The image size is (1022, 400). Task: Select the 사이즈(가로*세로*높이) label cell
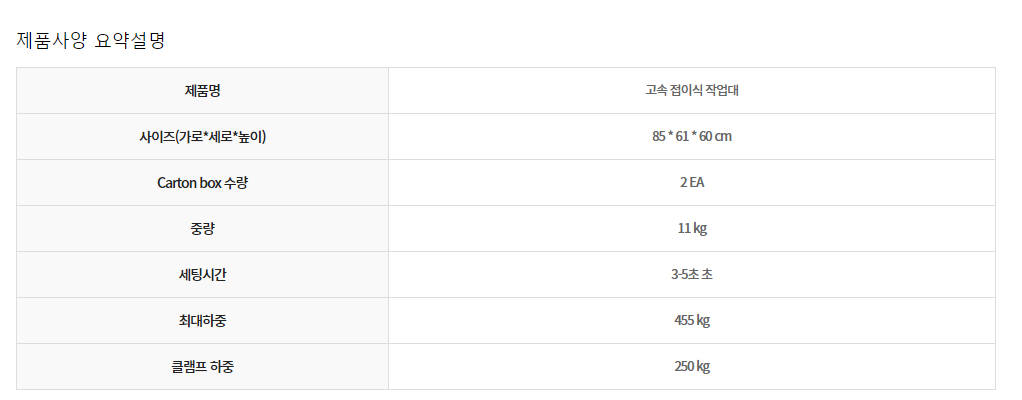203,137
